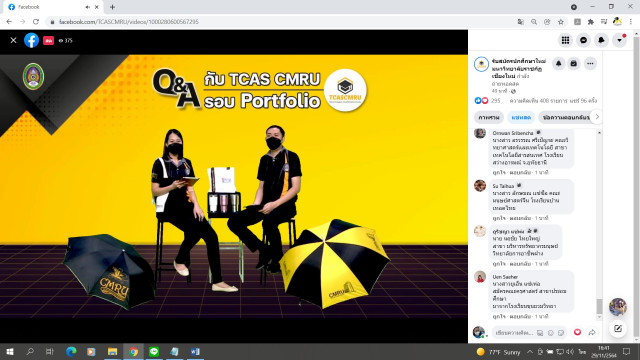Open the Facebook menu grid icon
The image size is (640, 360).
coord(565,40)
